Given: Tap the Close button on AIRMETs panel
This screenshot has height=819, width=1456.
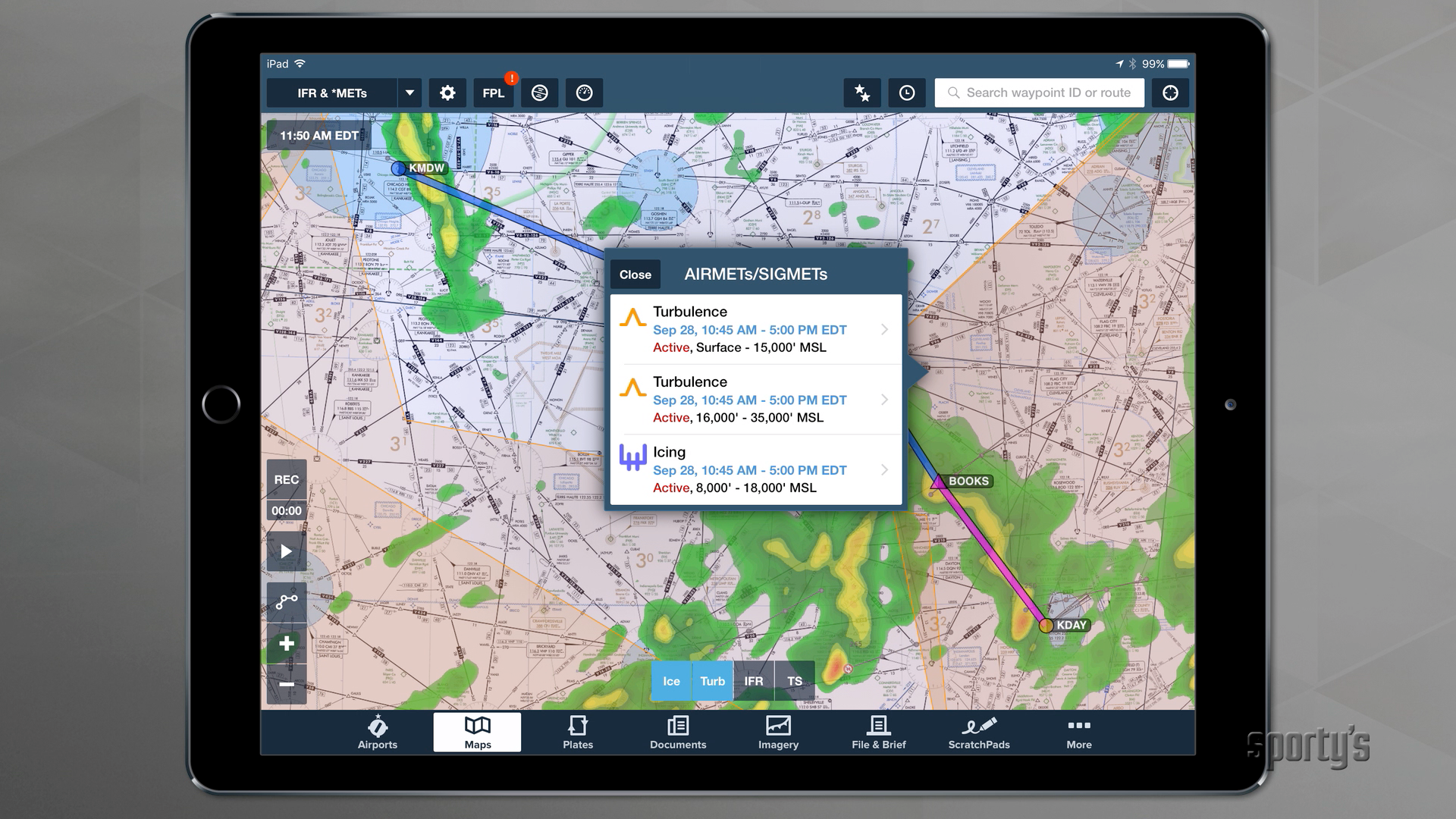Looking at the screenshot, I should pos(636,274).
